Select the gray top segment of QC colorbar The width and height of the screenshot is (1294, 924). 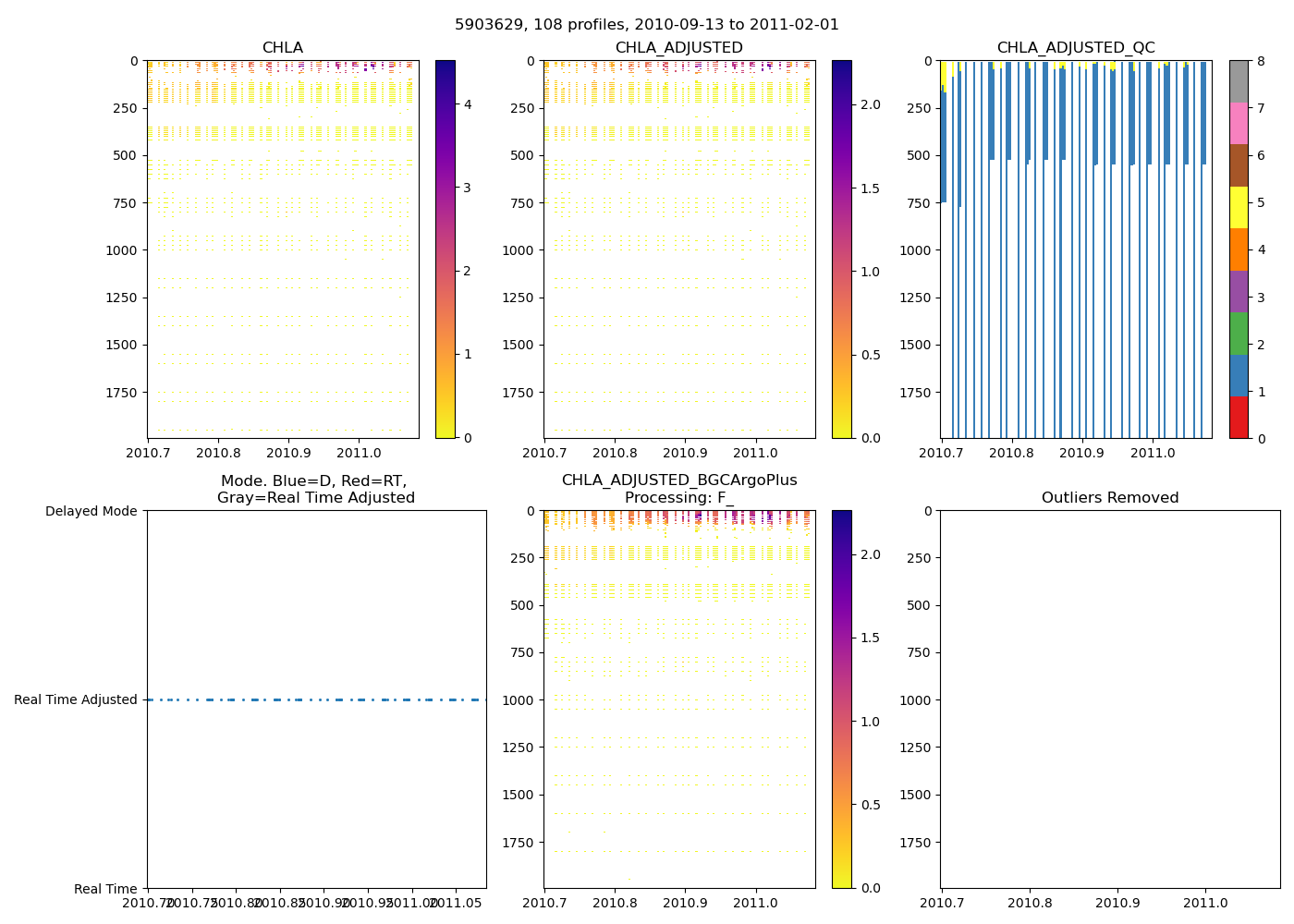click(x=1239, y=81)
